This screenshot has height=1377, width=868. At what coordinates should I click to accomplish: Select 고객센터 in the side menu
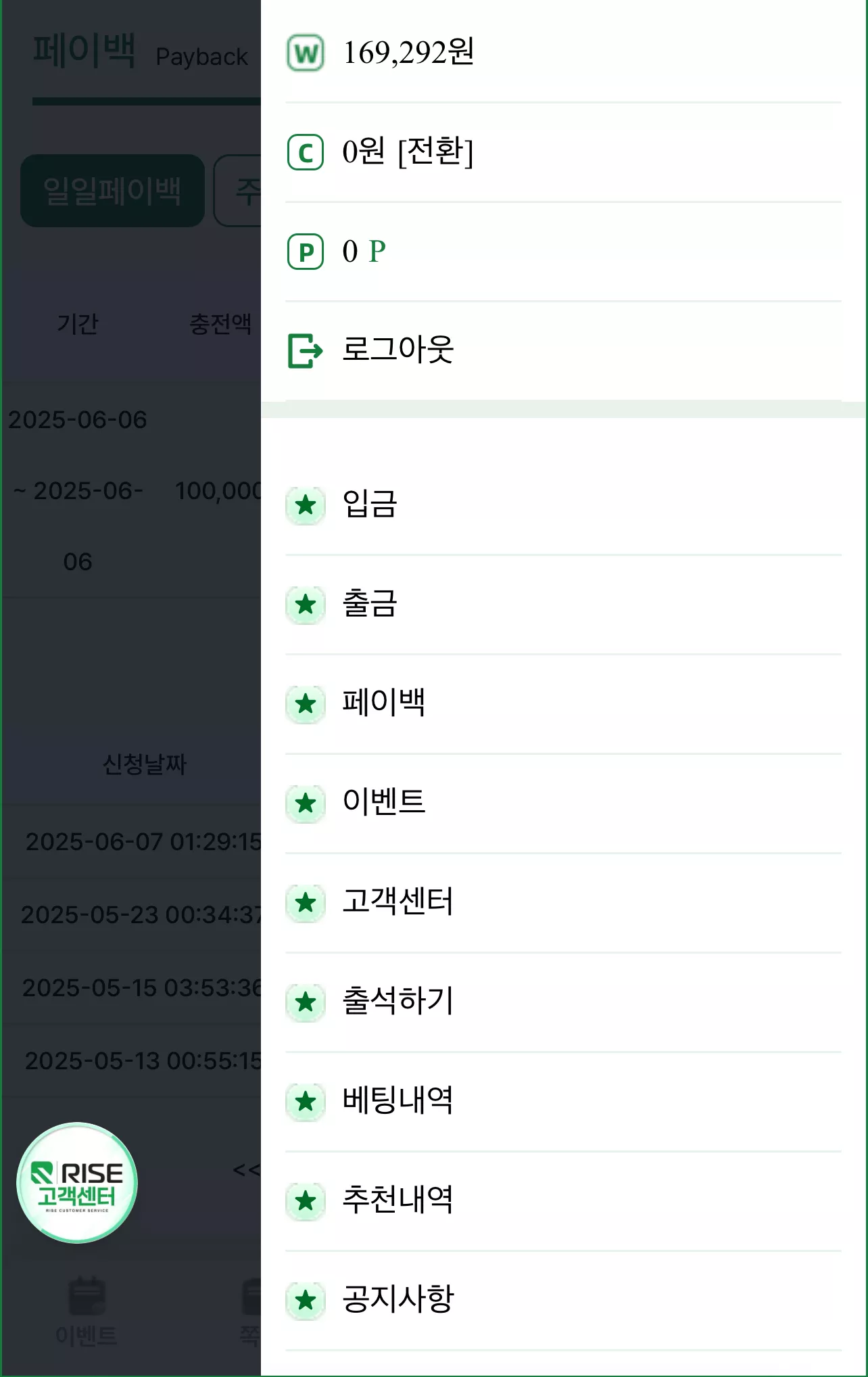tap(563, 902)
